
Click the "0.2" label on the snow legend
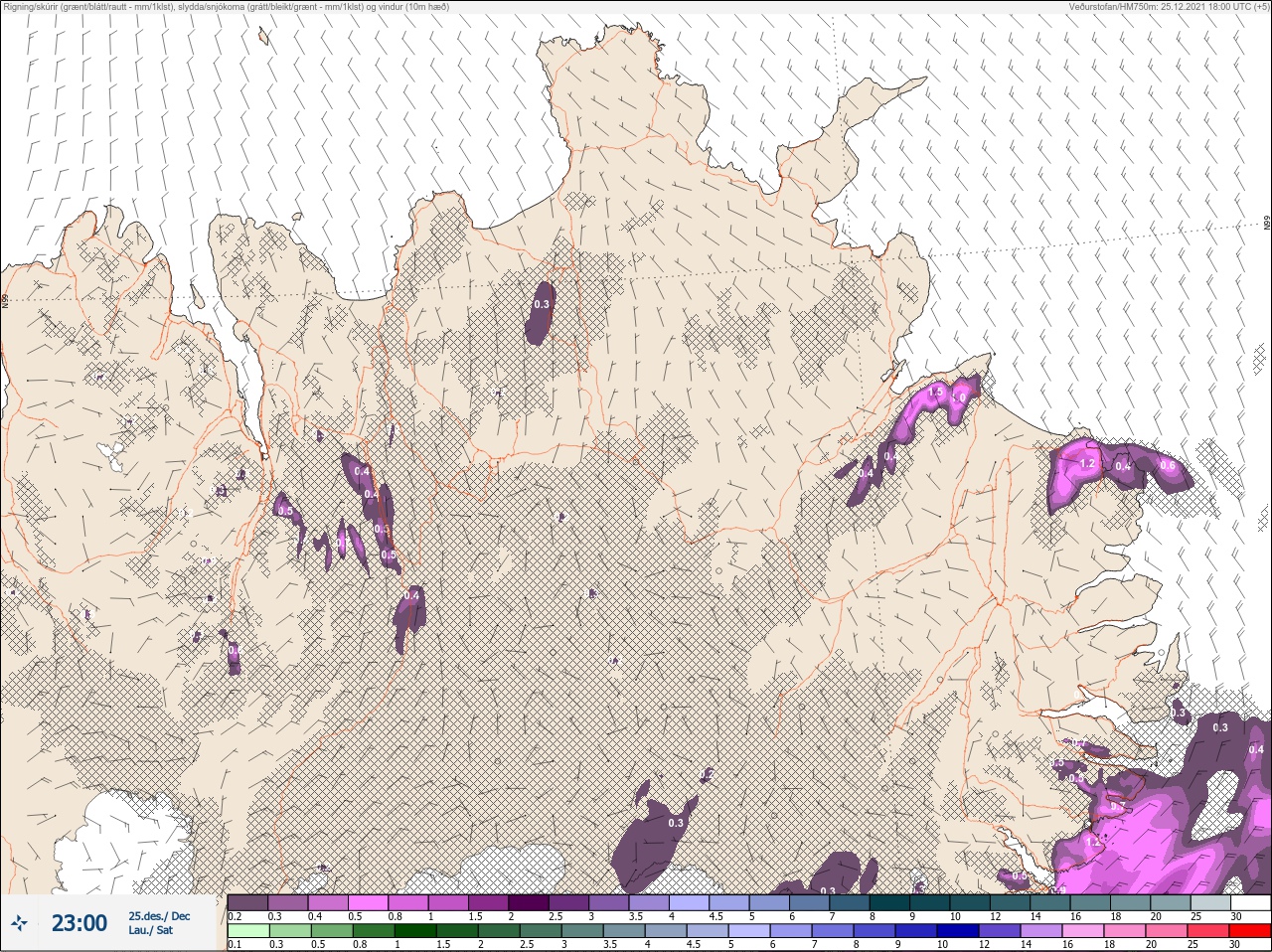click(x=235, y=916)
